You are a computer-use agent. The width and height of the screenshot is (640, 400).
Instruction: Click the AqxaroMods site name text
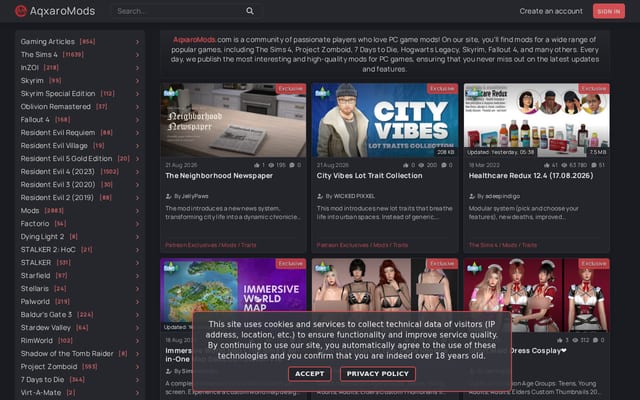(x=62, y=11)
